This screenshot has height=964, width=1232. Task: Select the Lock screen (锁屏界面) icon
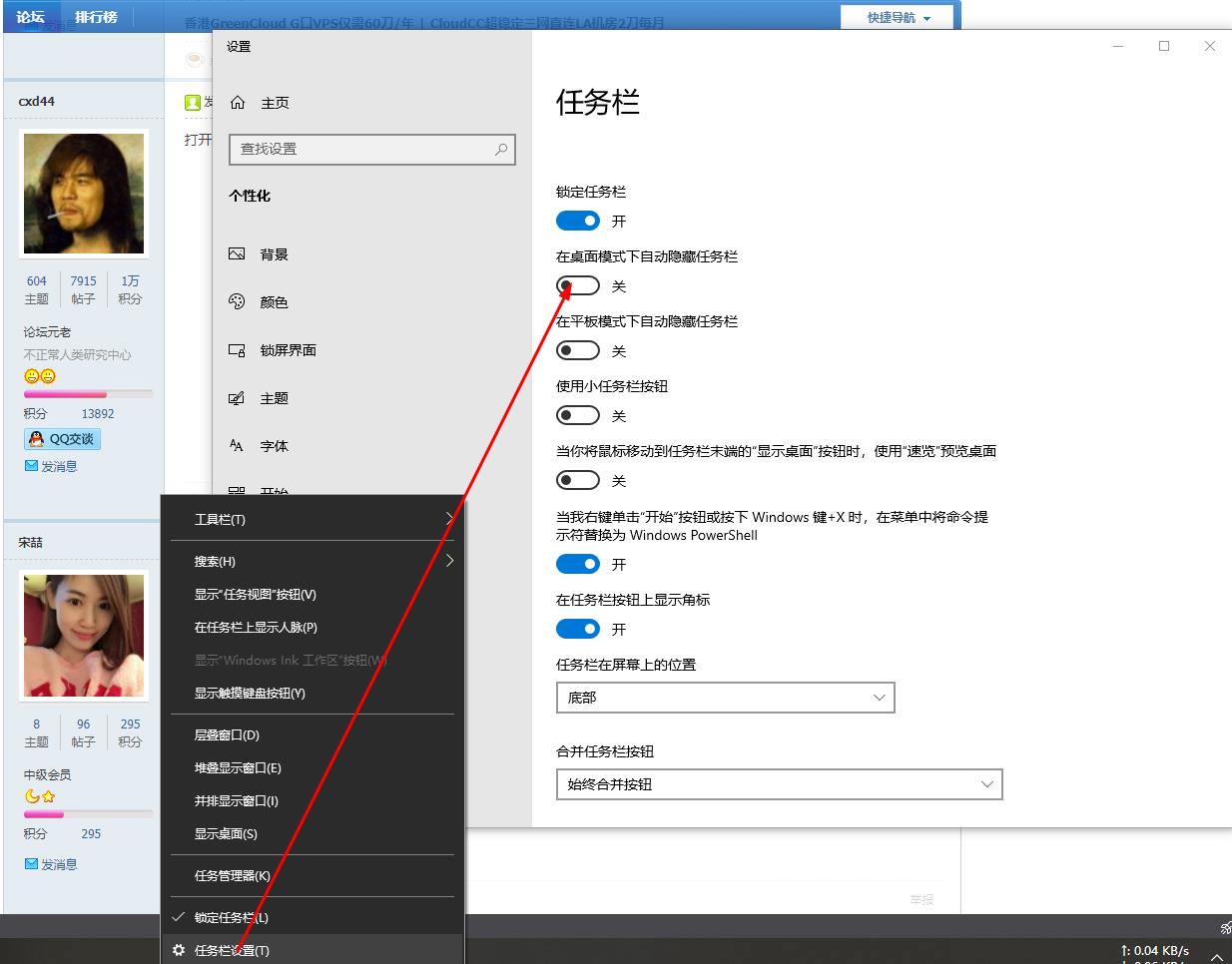(x=238, y=350)
